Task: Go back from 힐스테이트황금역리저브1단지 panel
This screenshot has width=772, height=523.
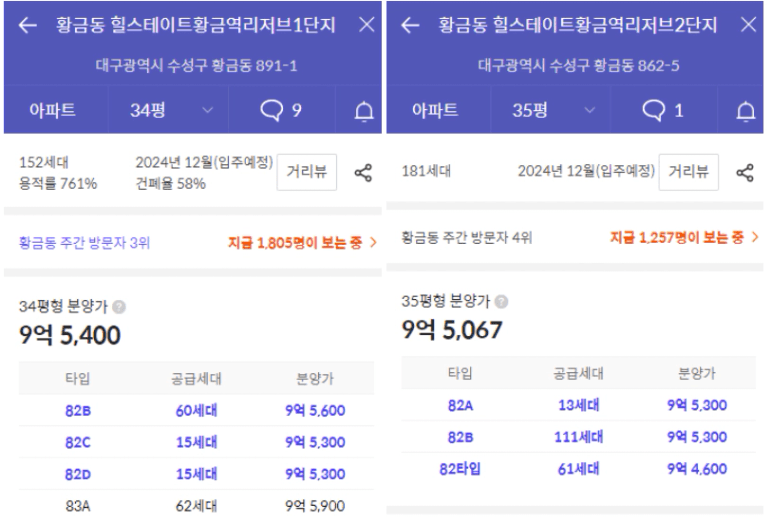Action: (28, 25)
